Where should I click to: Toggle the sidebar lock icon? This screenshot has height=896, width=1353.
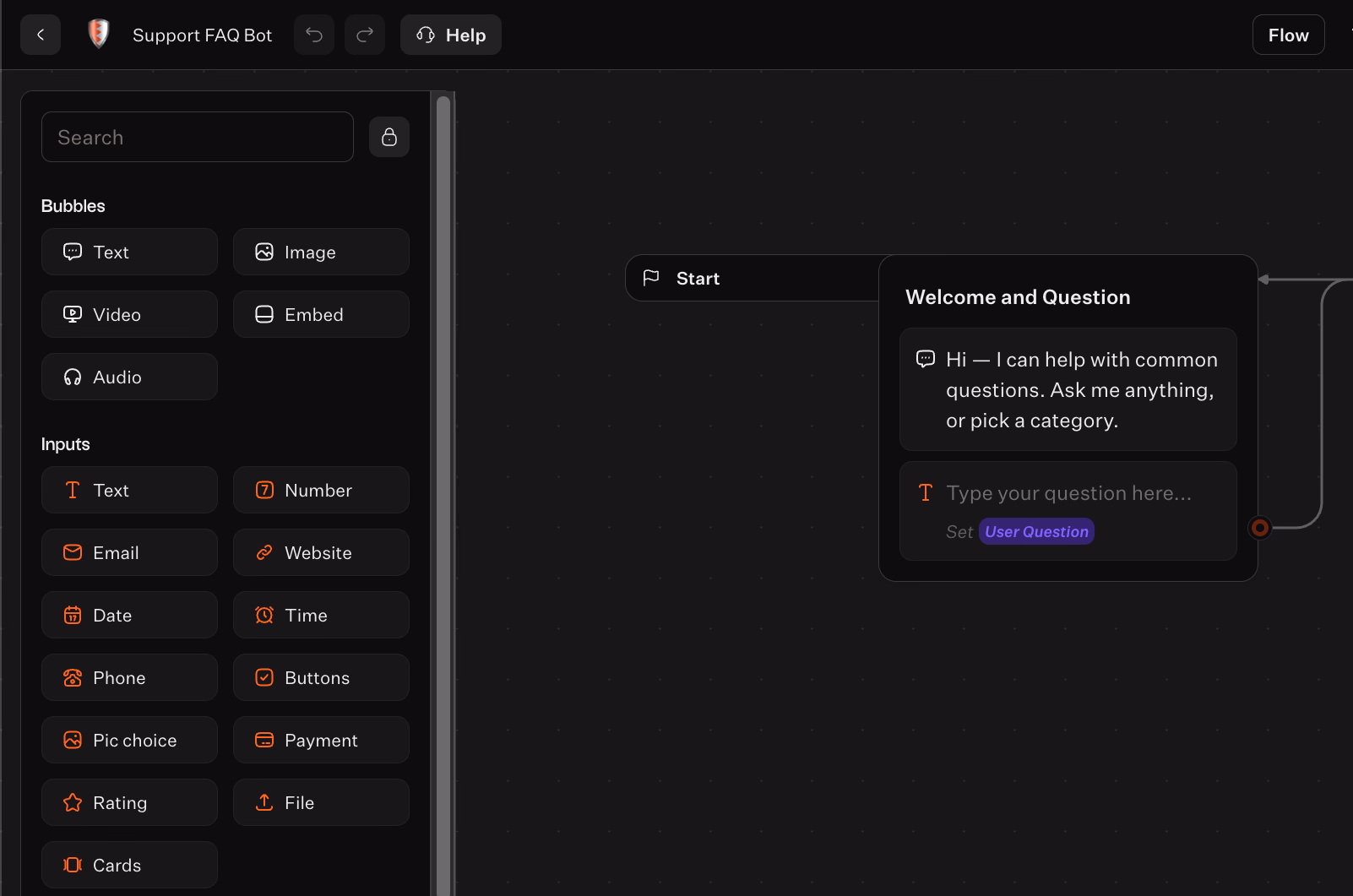click(x=389, y=137)
